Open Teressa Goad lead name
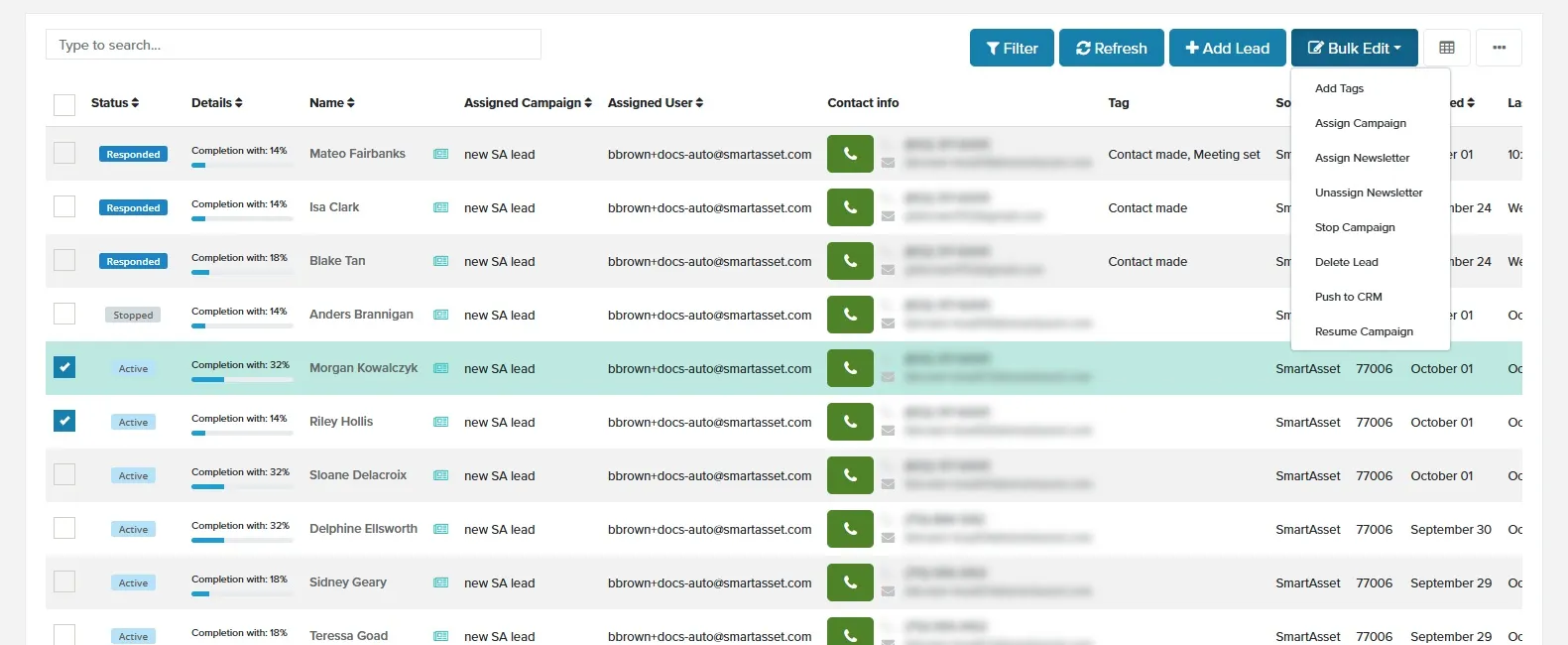 tap(348, 635)
